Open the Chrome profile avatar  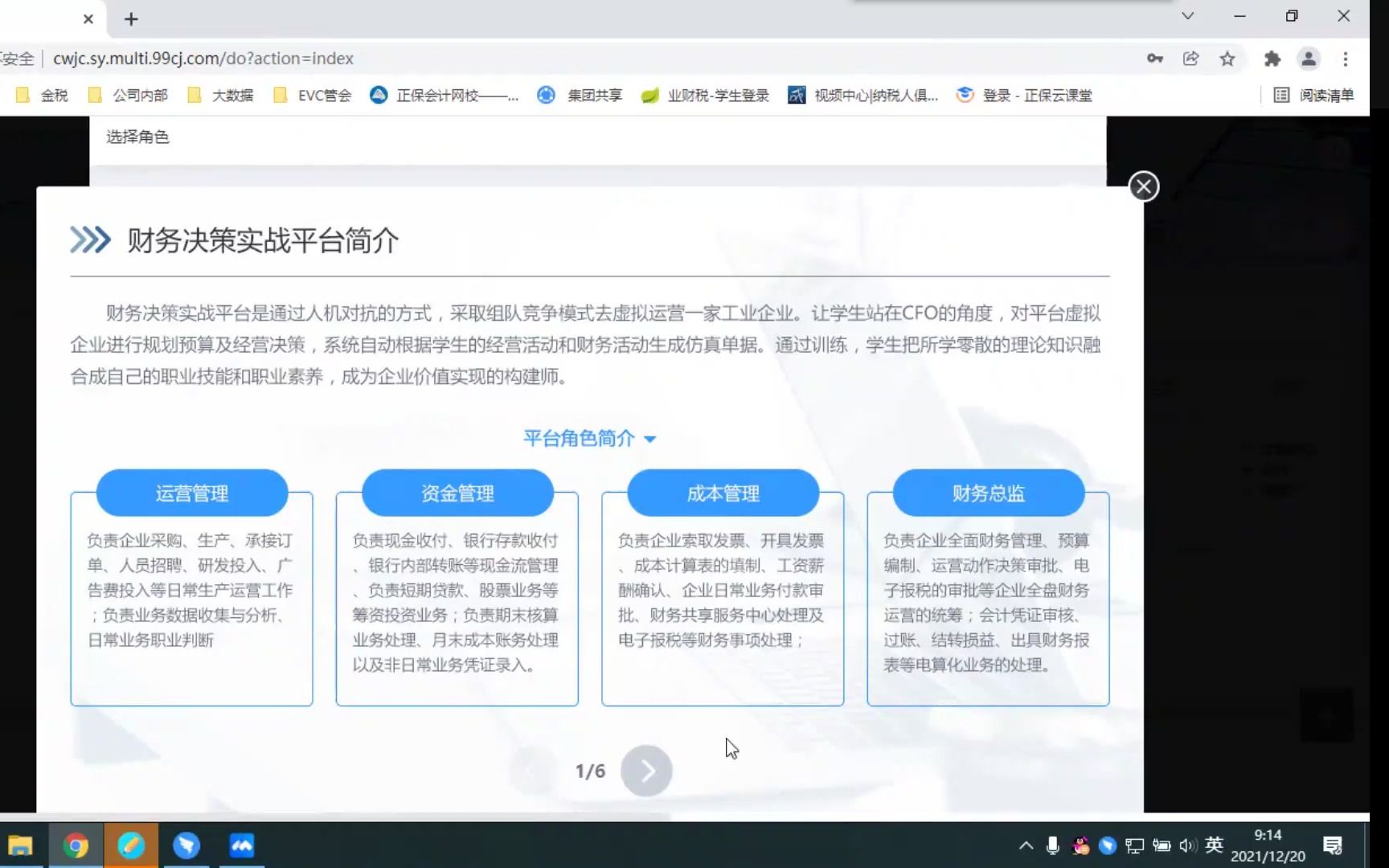[x=1309, y=59]
